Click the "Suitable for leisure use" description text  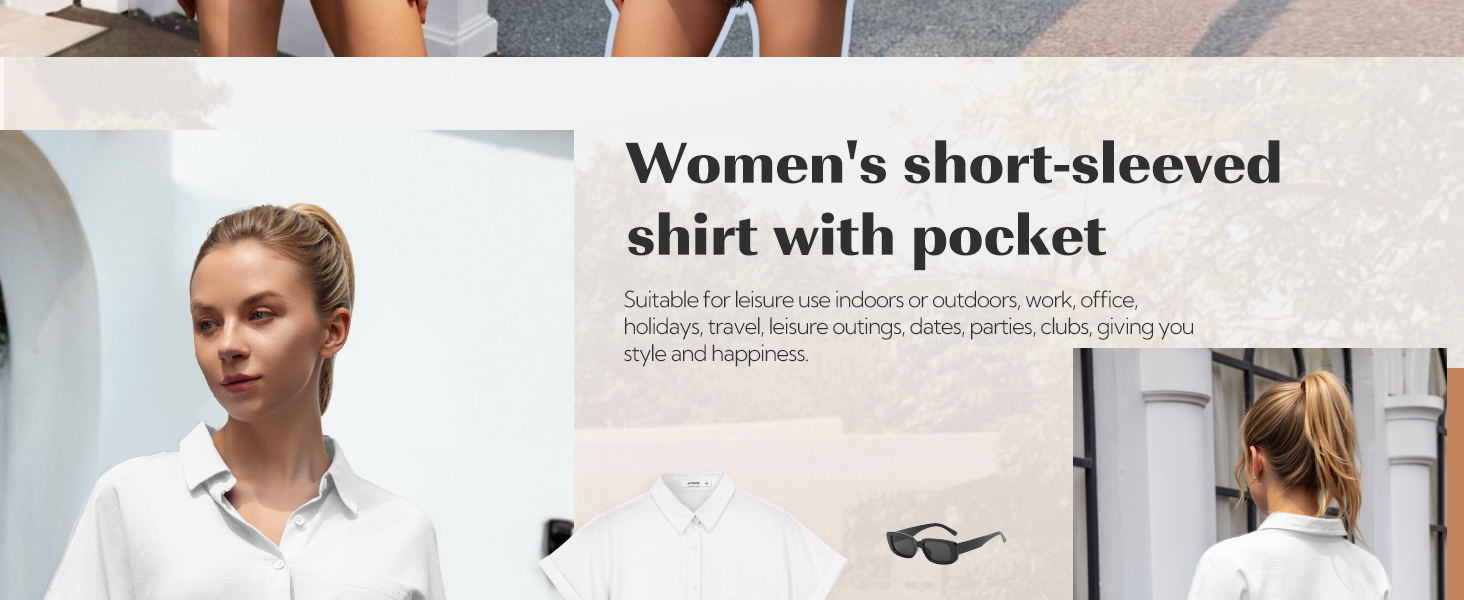[x=908, y=327]
